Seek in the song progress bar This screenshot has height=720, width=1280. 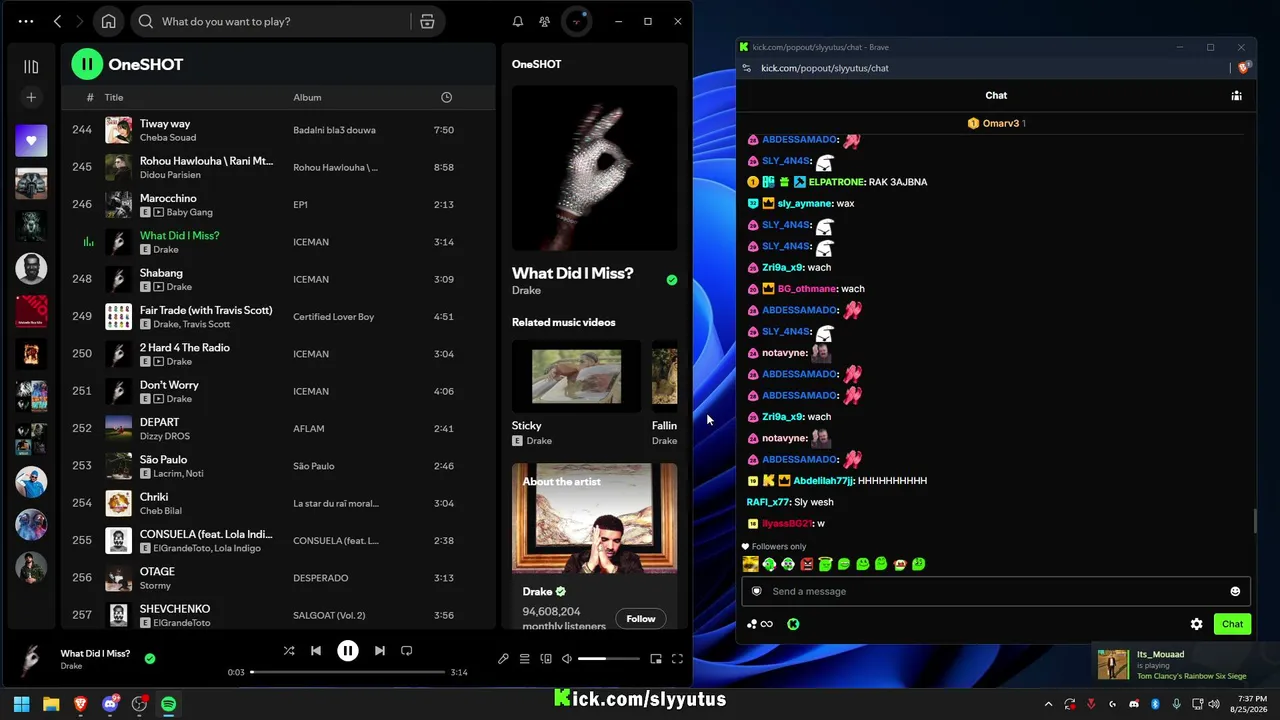coord(347,672)
